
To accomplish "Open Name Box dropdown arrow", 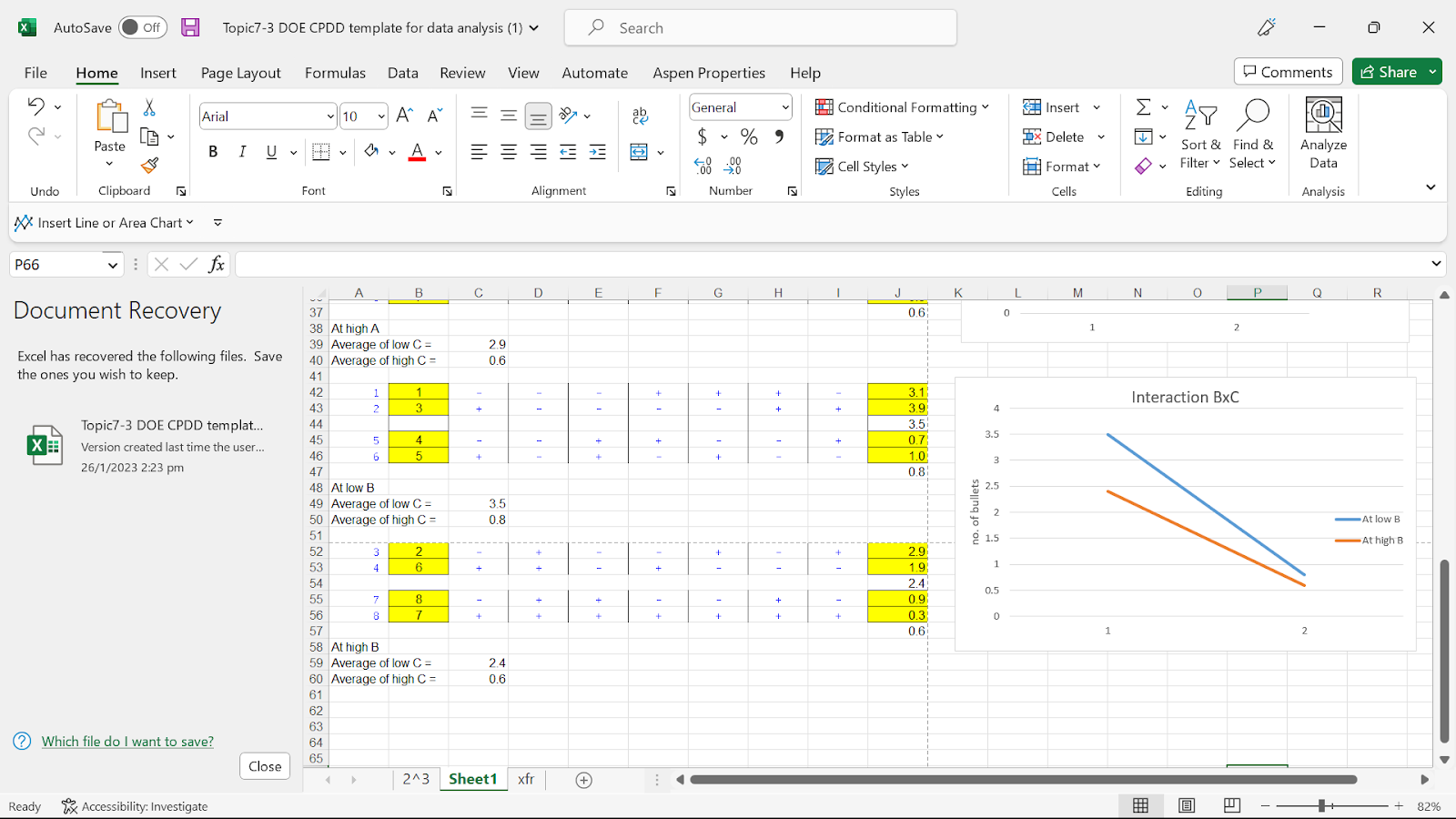I will coord(113,265).
